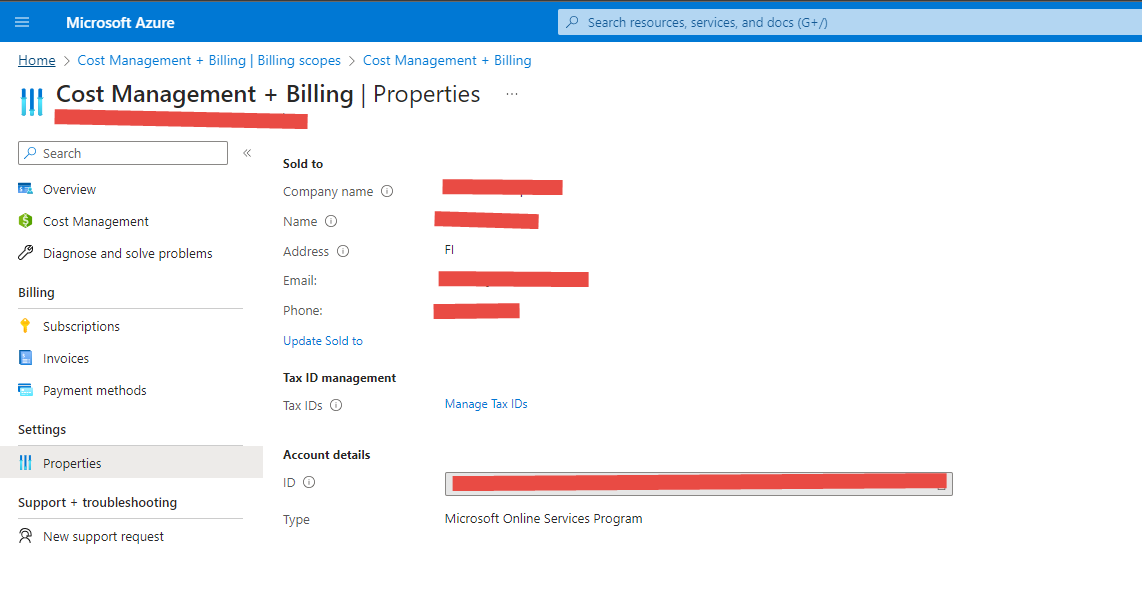Show info tooltip for account ID
The width and height of the screenshot is (1142, 592).
click(309, 482)
